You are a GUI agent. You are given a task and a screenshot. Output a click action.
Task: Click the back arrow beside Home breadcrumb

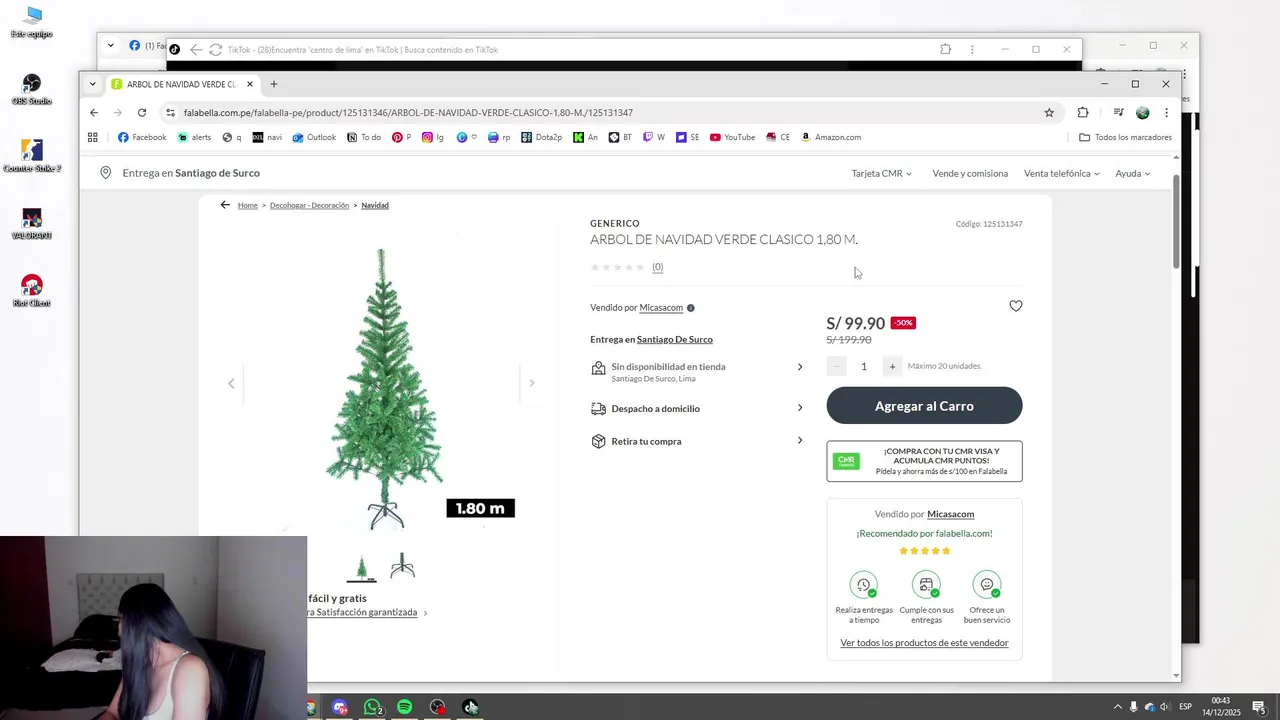pos(225,205)
